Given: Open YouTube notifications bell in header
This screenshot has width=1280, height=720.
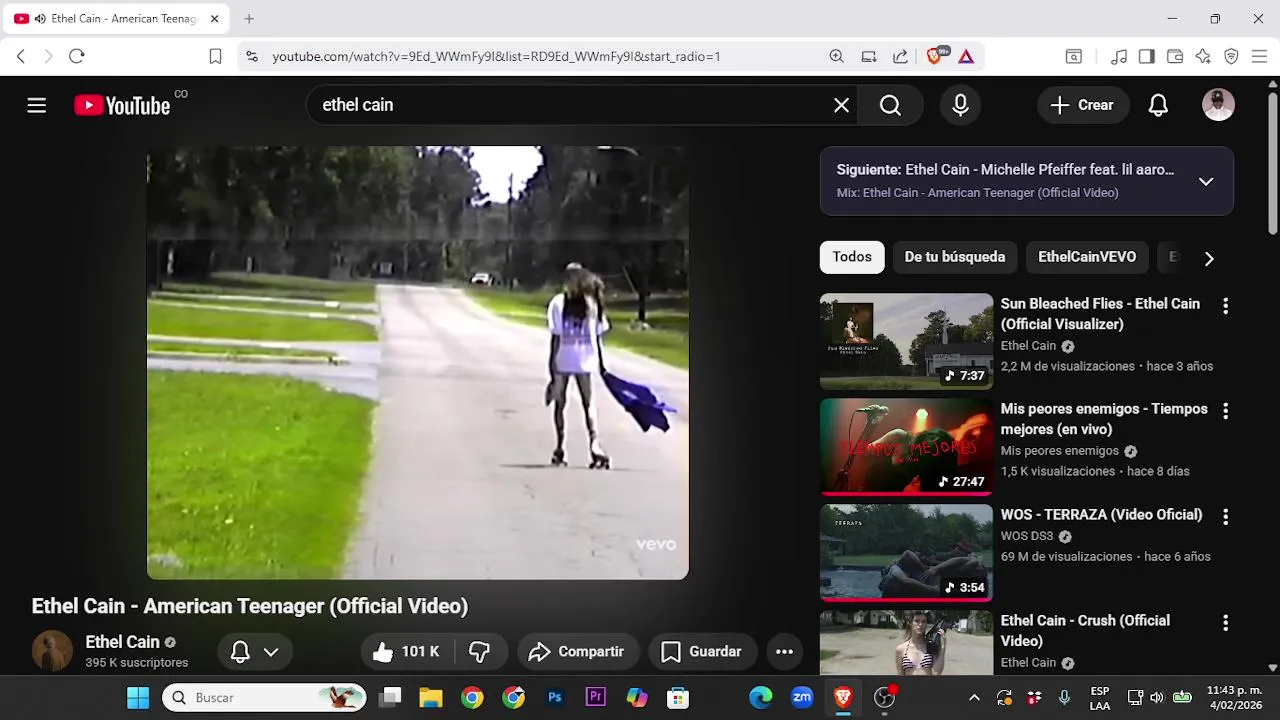Looking at the screenshot, I should (x=1158, y=105).
